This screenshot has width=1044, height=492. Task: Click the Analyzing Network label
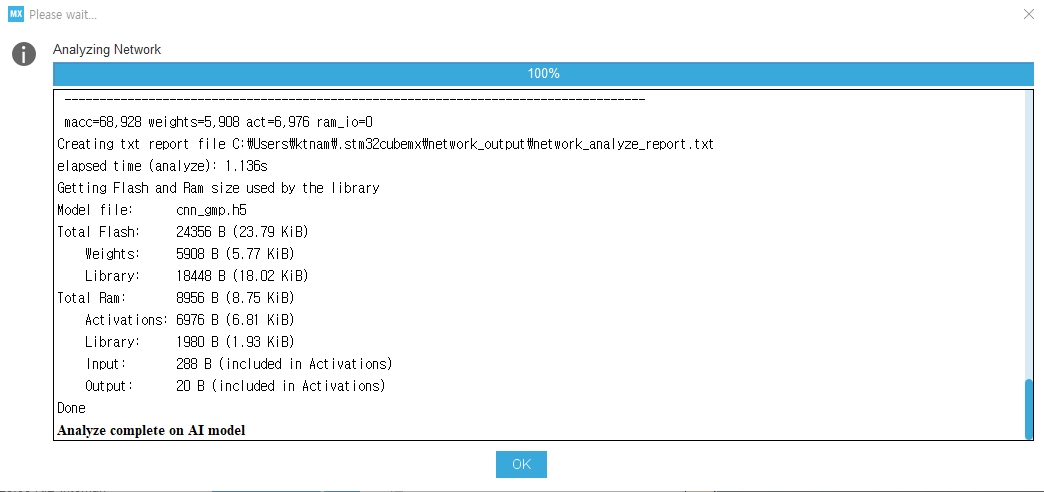(x=107, y=49)
